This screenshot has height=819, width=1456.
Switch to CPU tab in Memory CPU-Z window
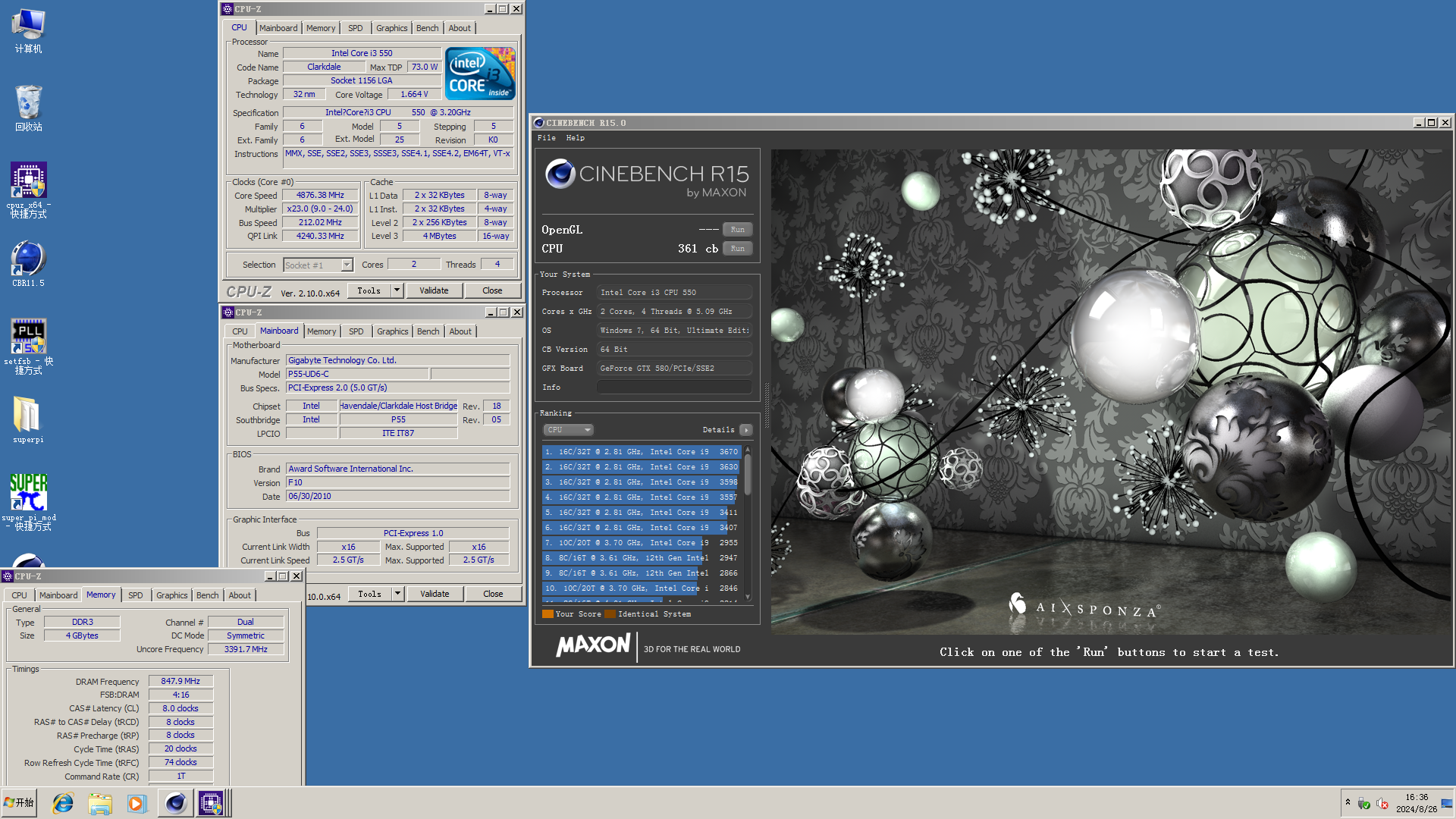[x=20, y=595]
